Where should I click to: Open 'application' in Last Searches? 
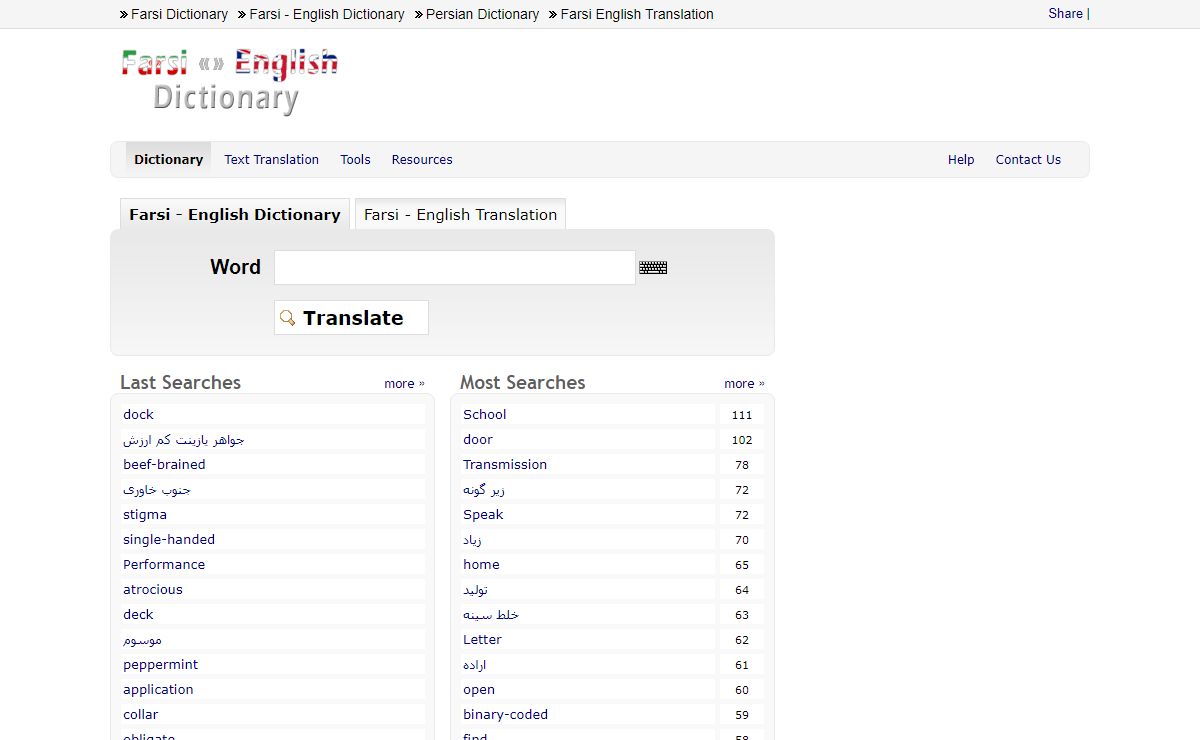pos(158,689)
